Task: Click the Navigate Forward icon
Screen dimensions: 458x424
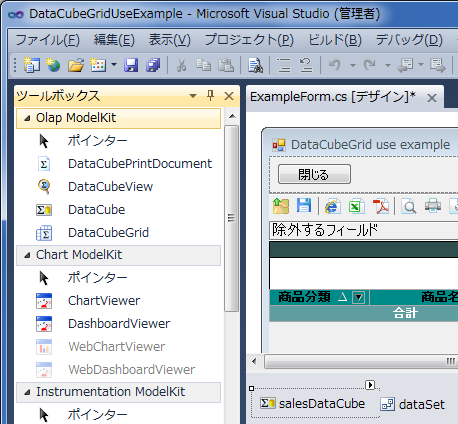Action: (438, 65)
